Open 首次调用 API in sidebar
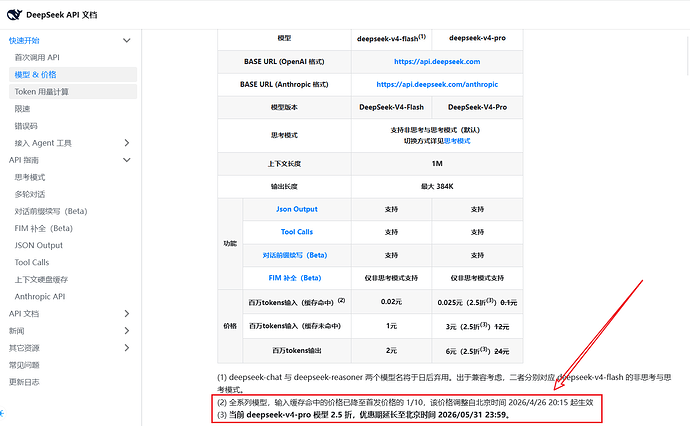Image resolution: width=690 pixels, height=426 pixels. [37, 57]
